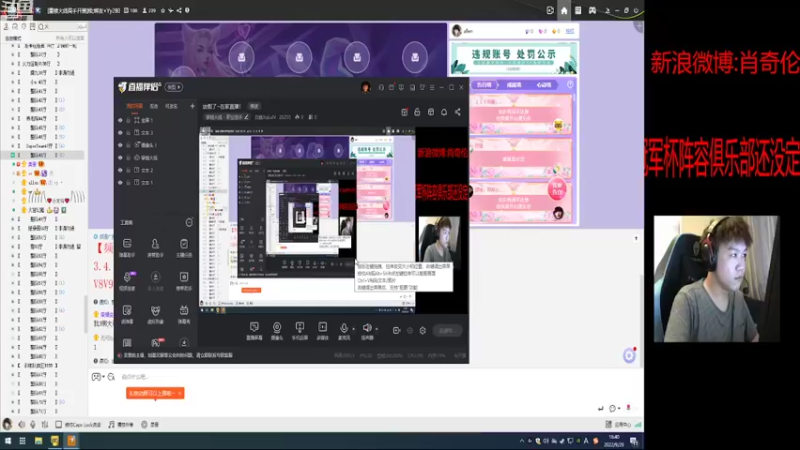Click the lock icon in streaming app header toolbar
This screenshot has width=800, height=450.
point(417,112)
